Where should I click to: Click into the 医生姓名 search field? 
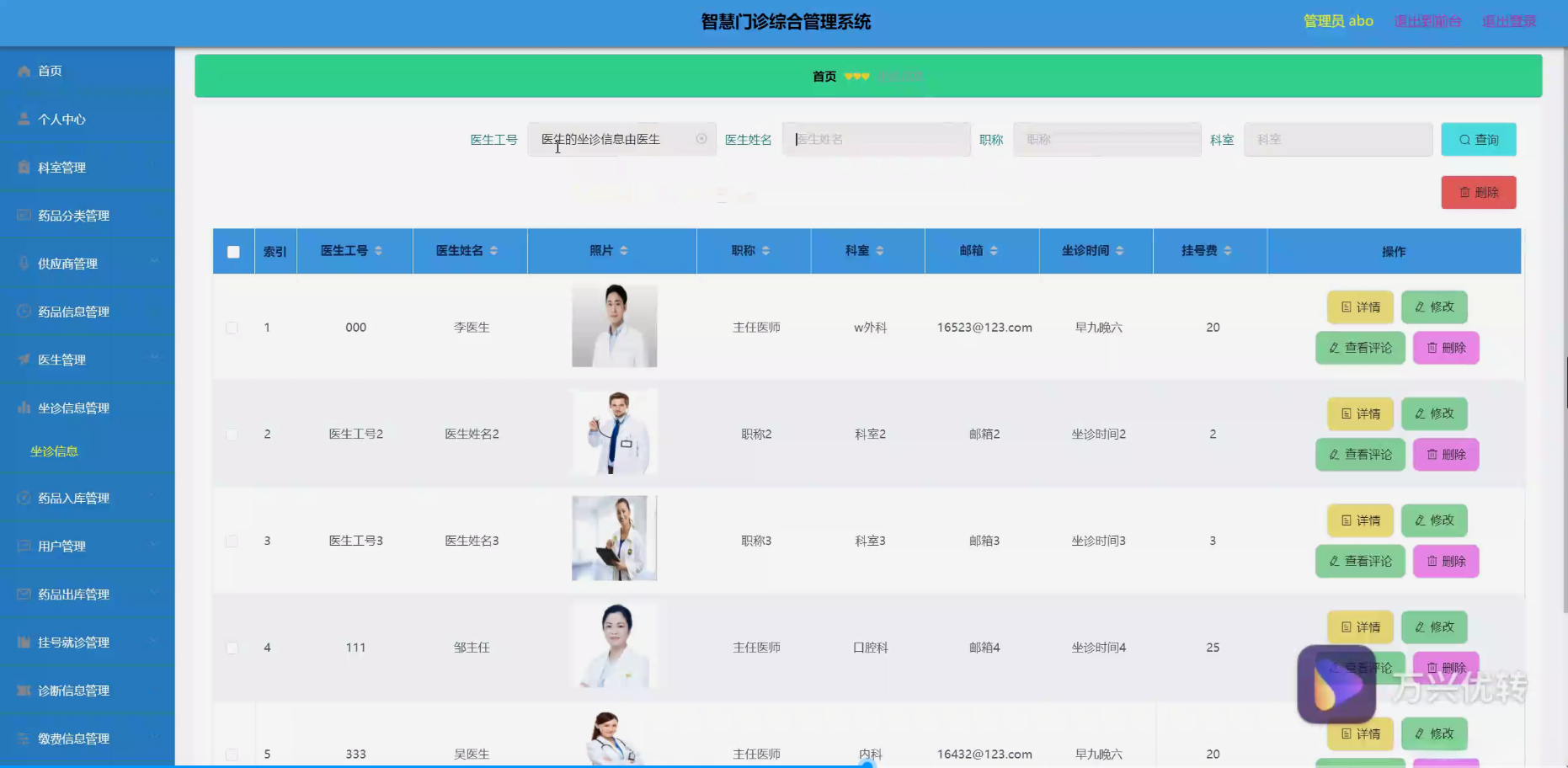(x=876, y=139)
